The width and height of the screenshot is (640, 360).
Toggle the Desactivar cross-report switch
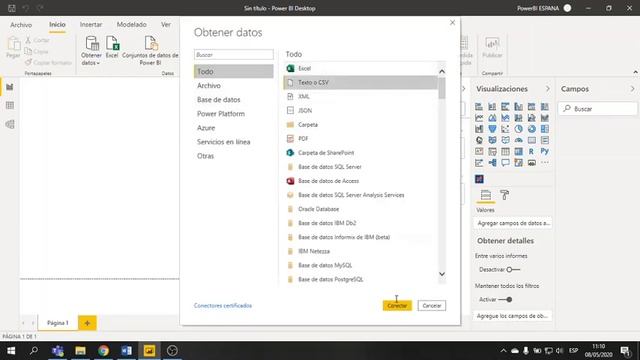pyautogui.click(x=513, y=270)
